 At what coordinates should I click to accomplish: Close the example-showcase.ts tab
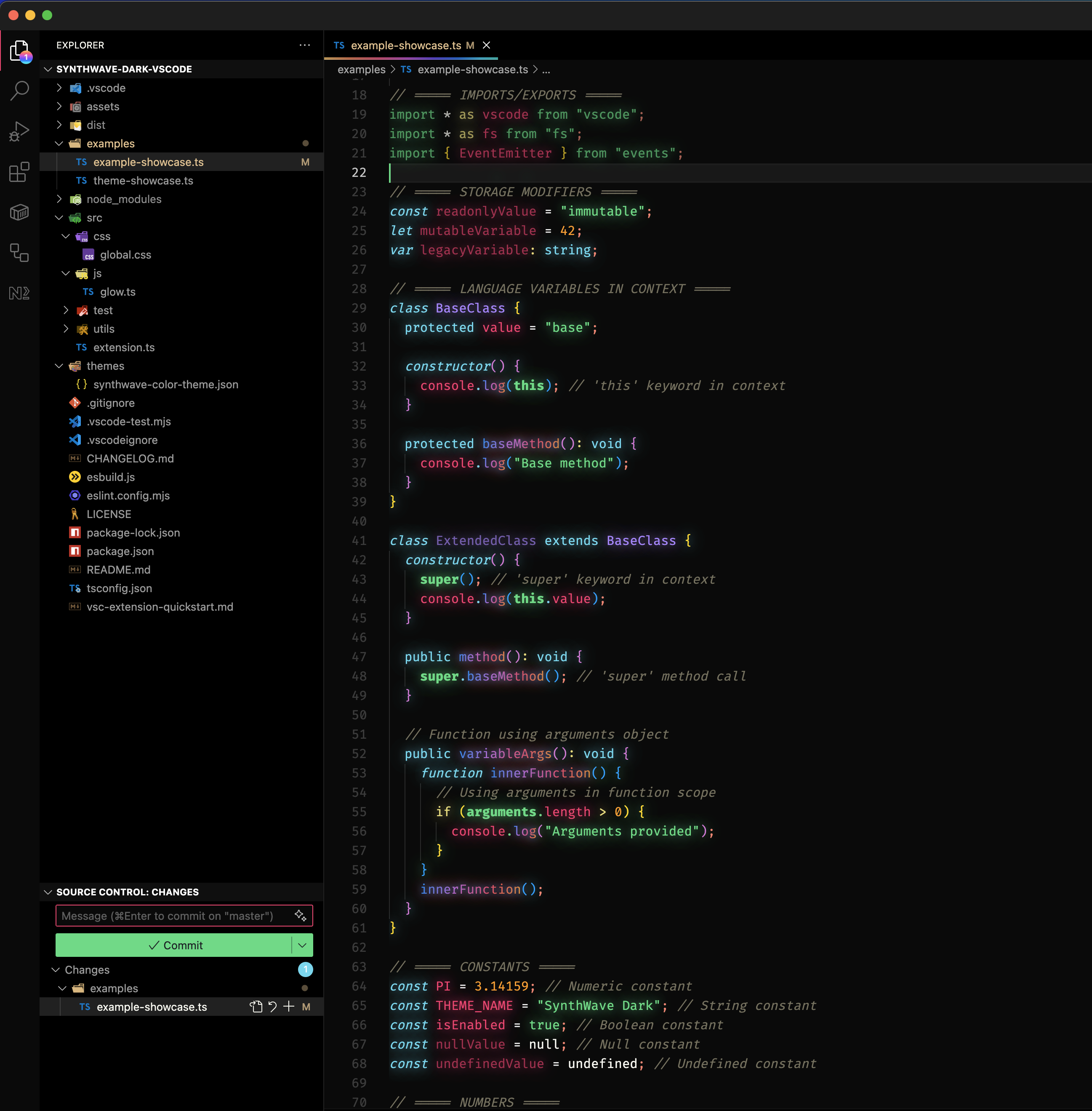(x=486, y=45)
